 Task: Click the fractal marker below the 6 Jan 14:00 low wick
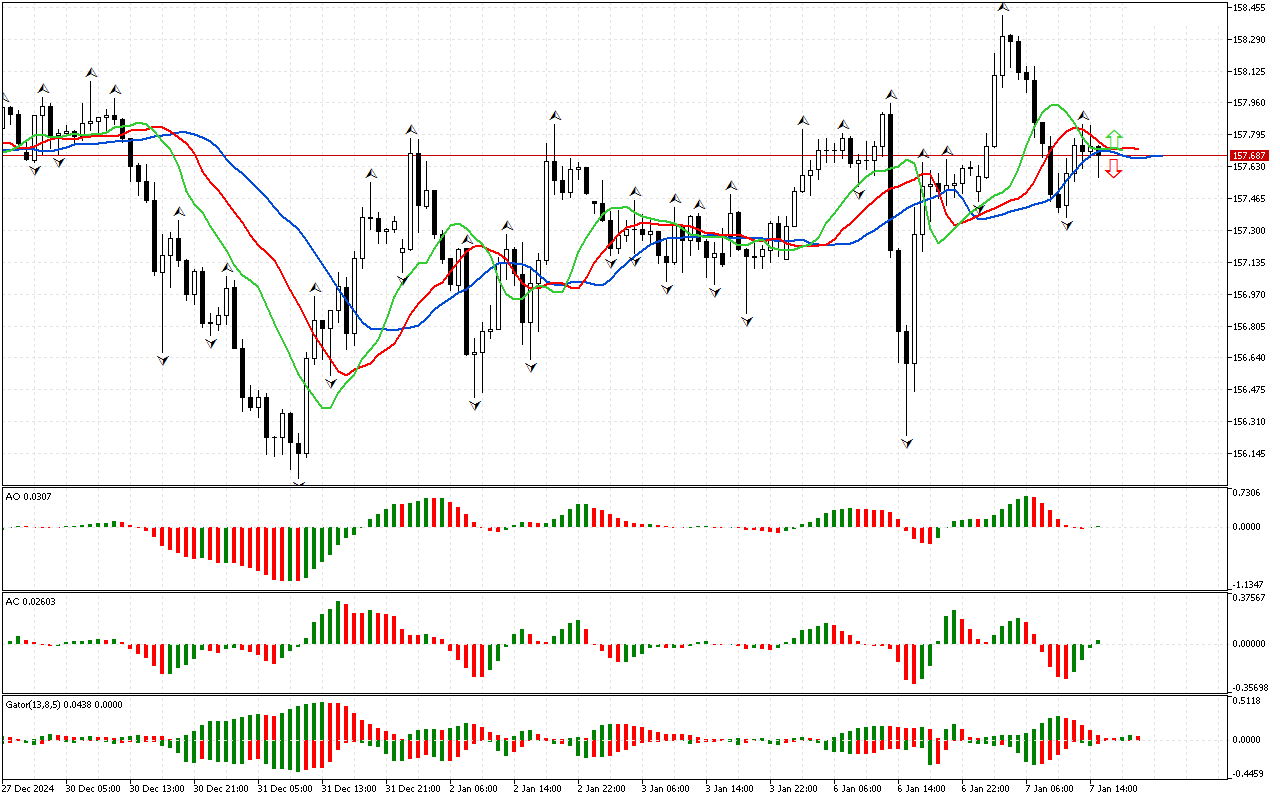pyautogui.click(x=907, y=442)
